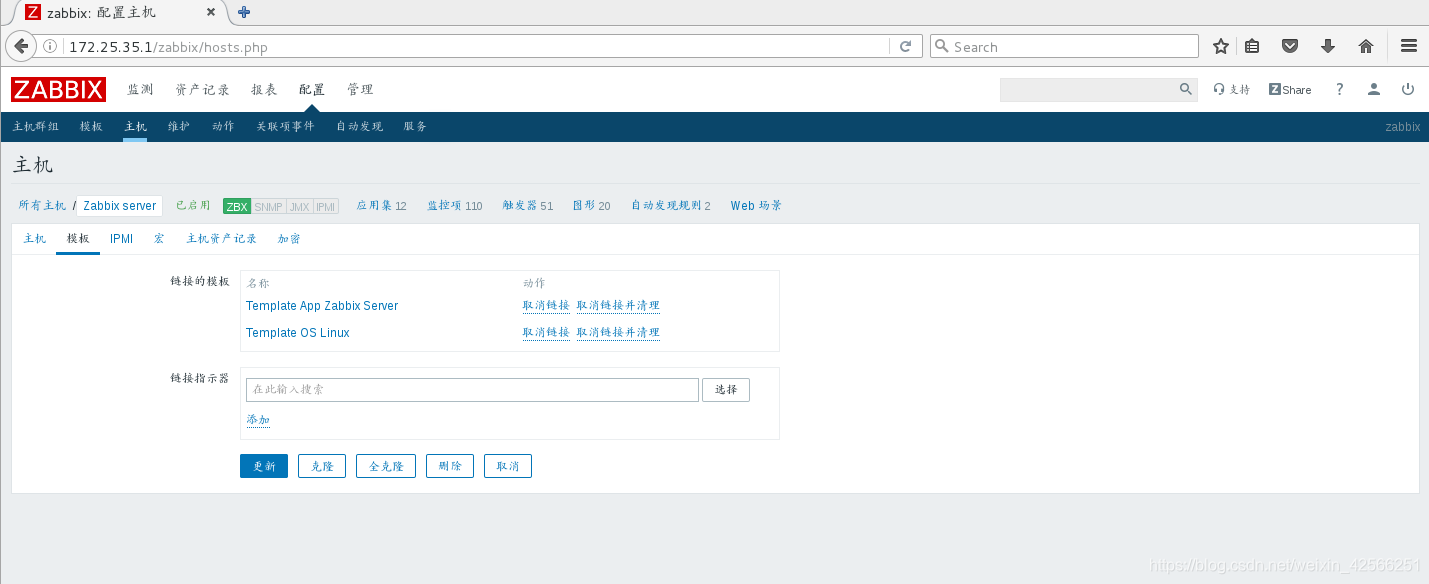Click the 添加 link
1429x584 pixels.
[x=258, y=420]
